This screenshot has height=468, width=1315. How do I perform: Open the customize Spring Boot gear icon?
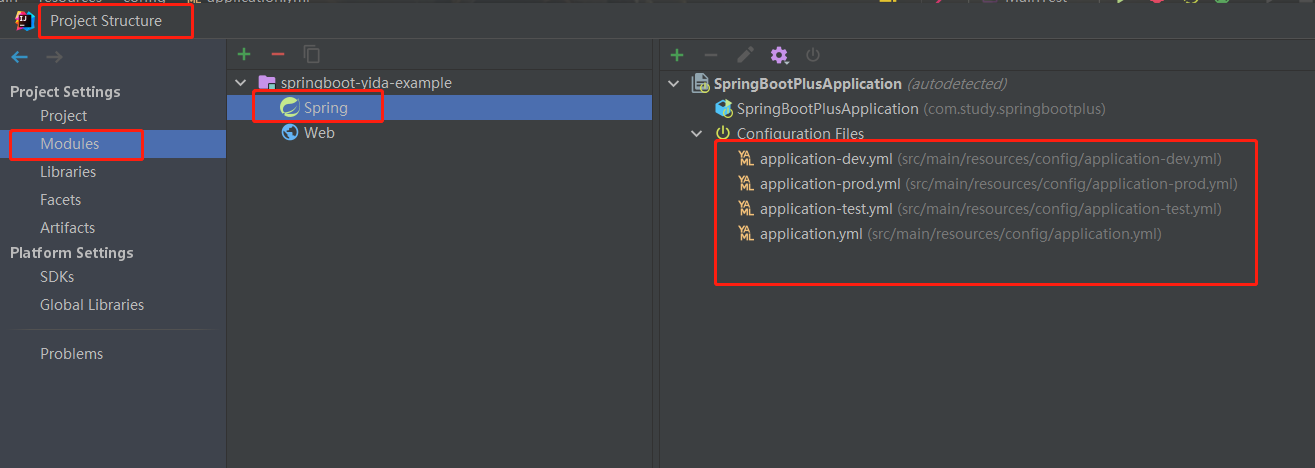click(x=779, y=55)
